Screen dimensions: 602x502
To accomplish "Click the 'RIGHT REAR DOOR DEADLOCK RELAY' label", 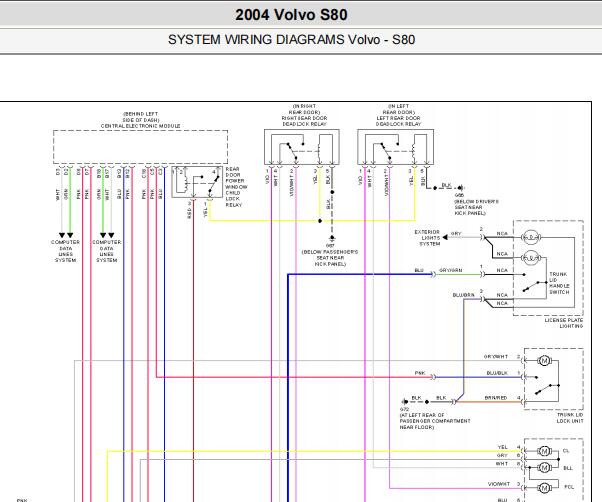I will pos(304,121).
